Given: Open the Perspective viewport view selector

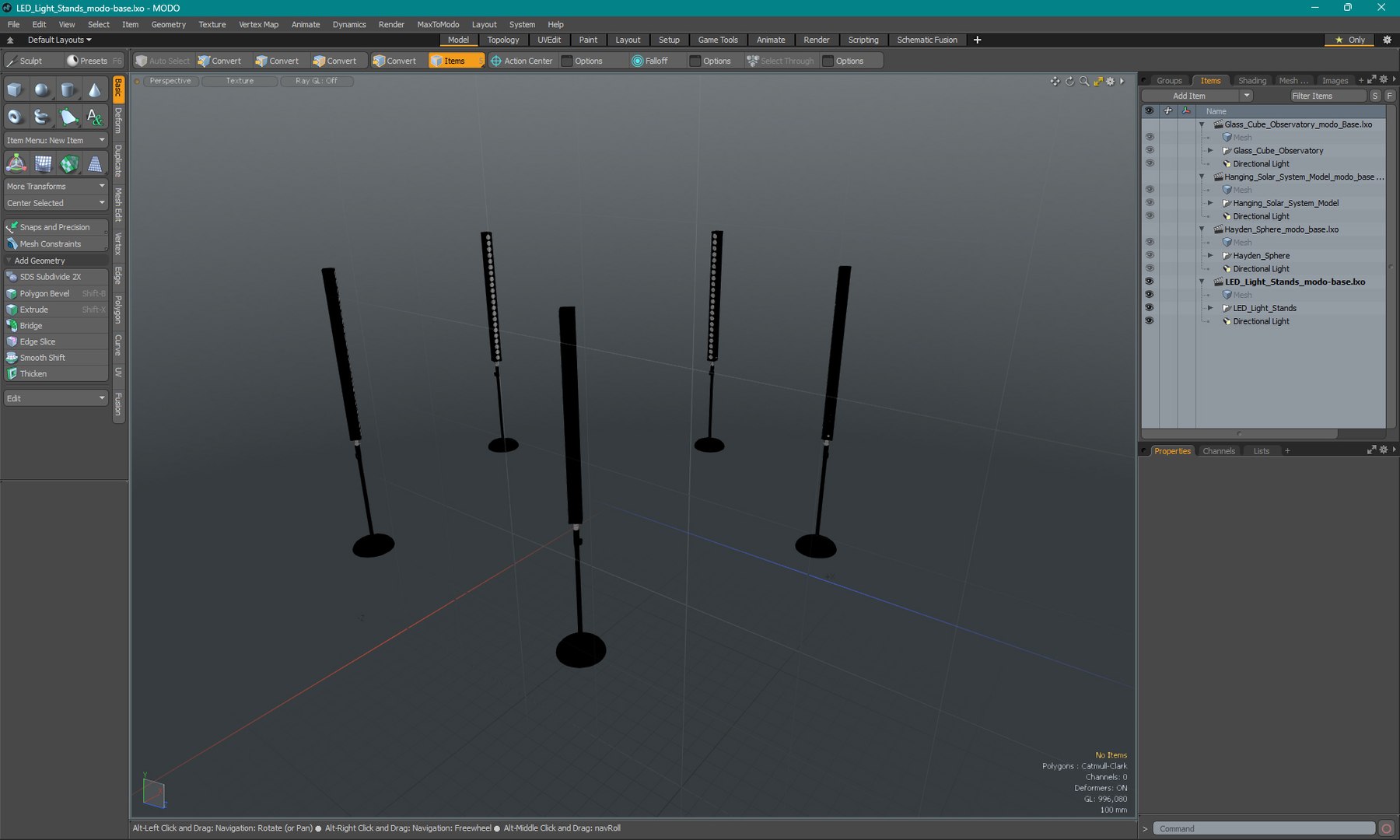Looking at the screenshot, I should tap(170, 81).
